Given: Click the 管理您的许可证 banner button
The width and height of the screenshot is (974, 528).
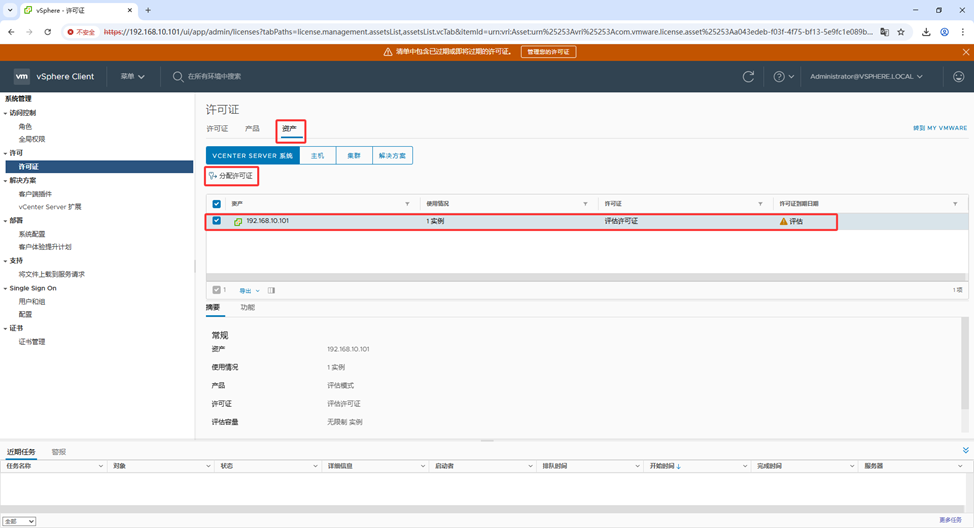Looking at the screenshot, I should point(548,52).
